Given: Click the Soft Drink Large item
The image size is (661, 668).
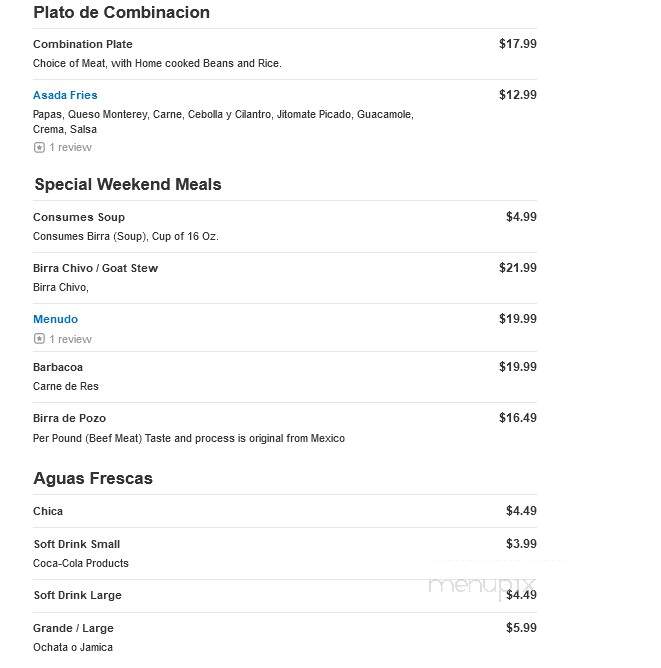Looking at the screenshot, I should (78, 595).
